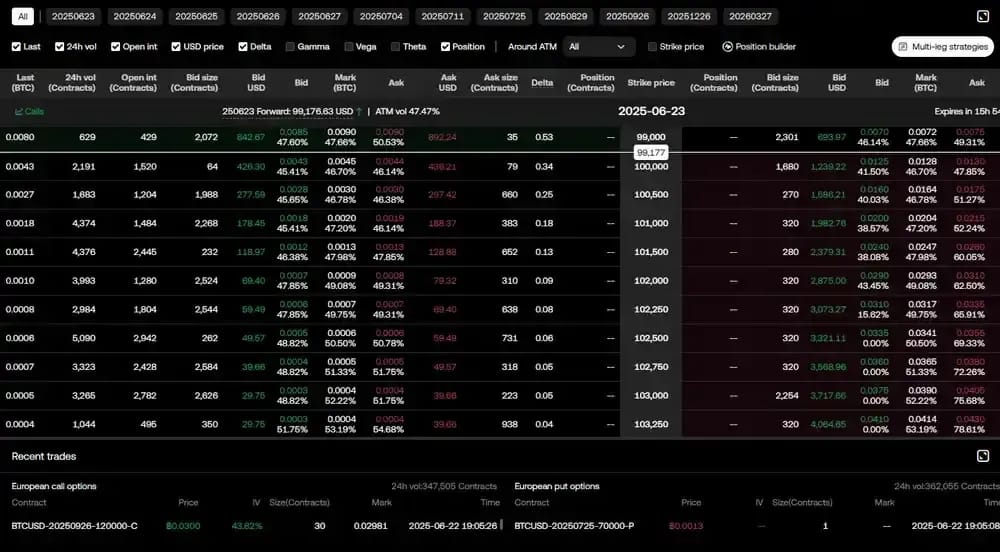Viewport: 1000px width, 552px height.
Task: Open contract BTCUSD-20250926-120000-C
Action: point(75,527)
